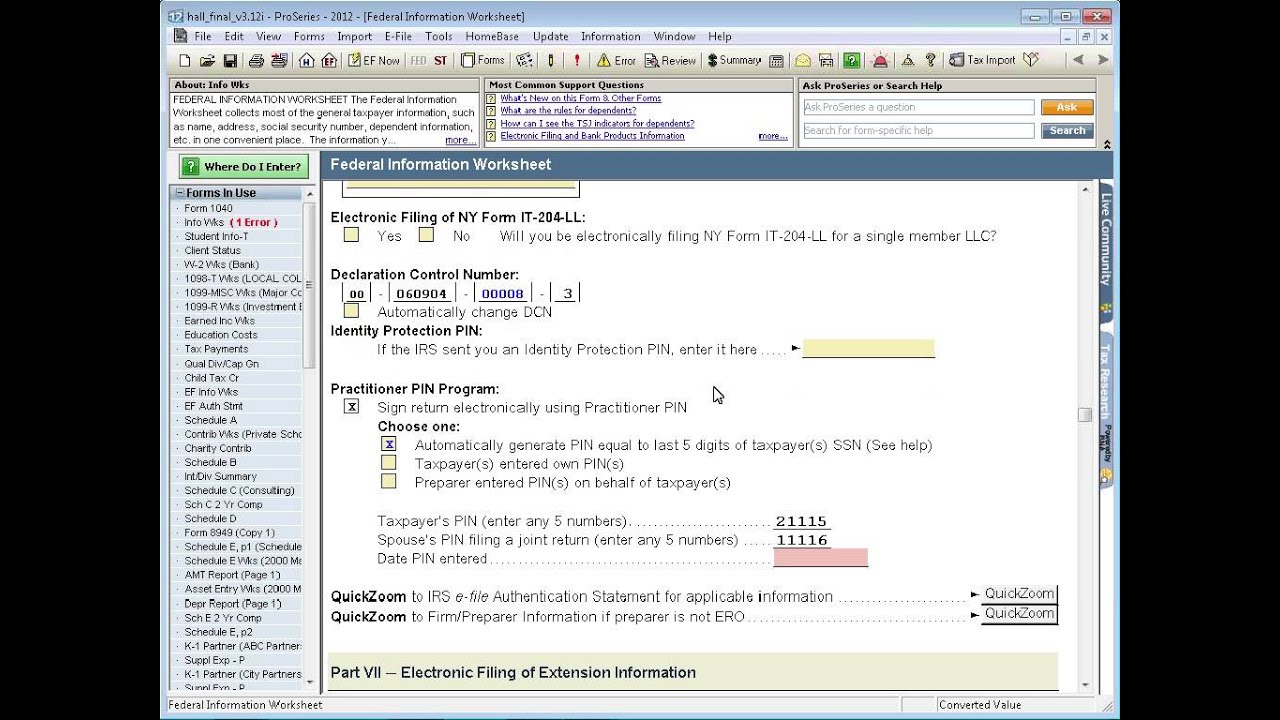
Task: QuickZoom to Firm/Preparer Information
Action: click(1019, 614)
